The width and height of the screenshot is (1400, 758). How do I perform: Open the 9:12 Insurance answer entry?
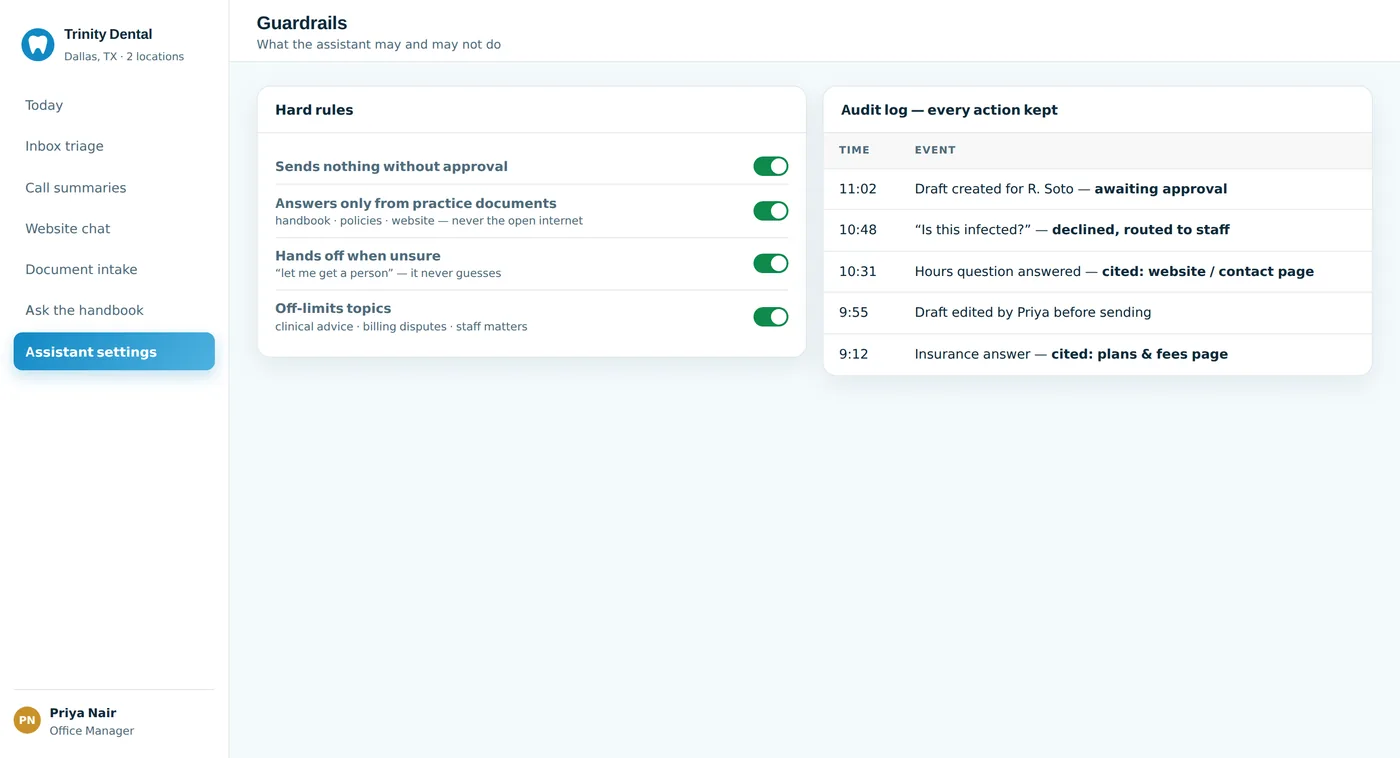coord(1097,354)
